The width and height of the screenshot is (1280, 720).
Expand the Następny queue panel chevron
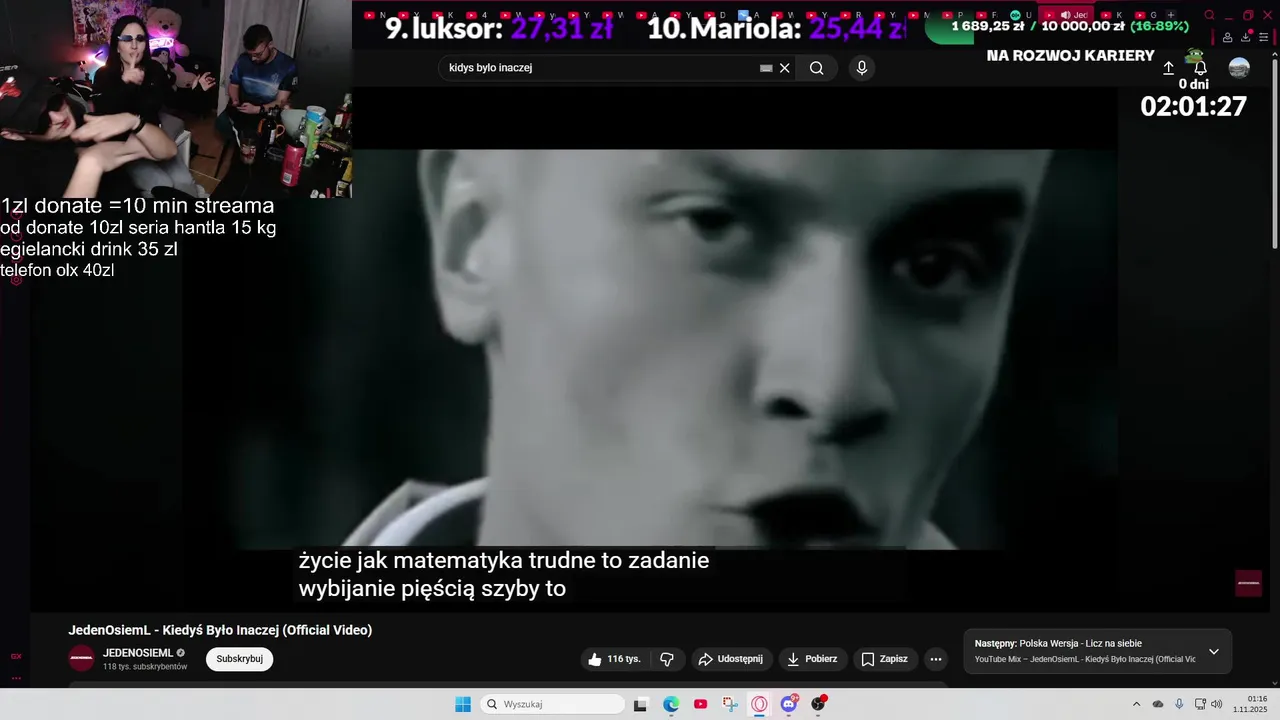pyautogui.click(x=1214, y=652)
